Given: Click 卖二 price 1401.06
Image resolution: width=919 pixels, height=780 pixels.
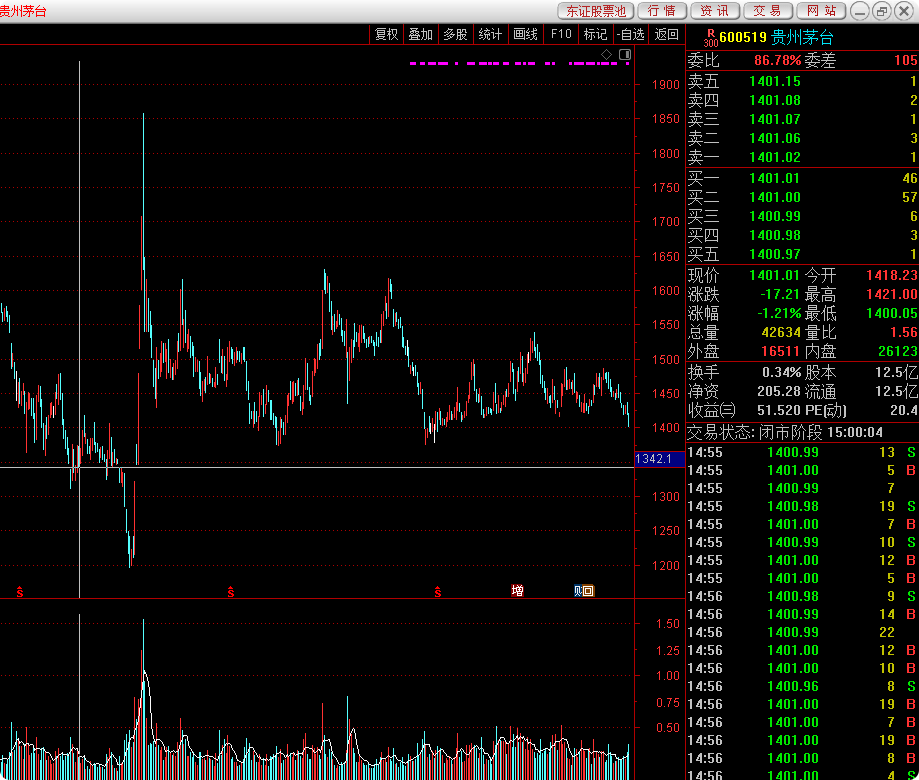Looking at the screenshot, I should tap(774, 138).
